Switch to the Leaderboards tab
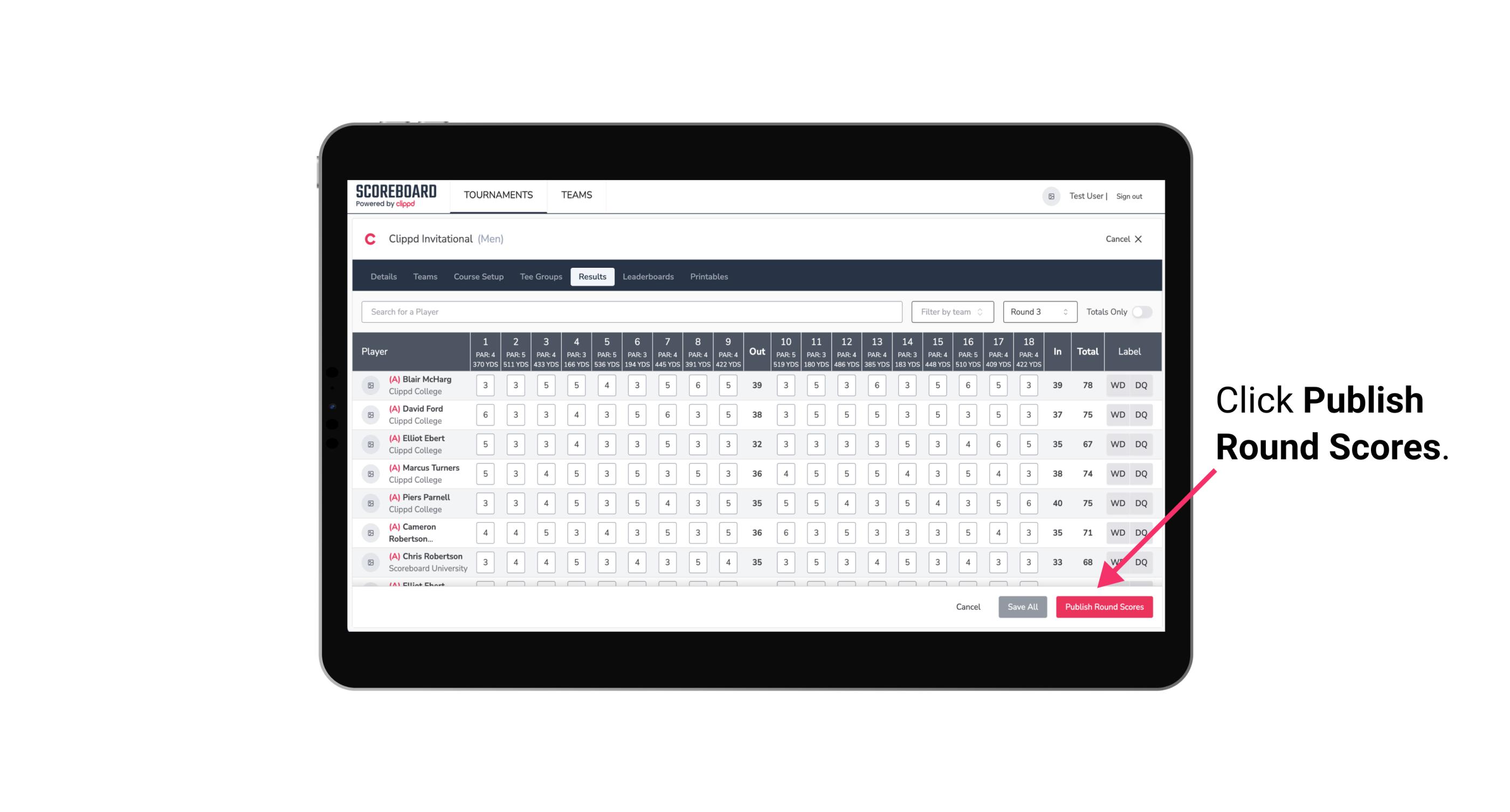Image resolution: width=1510 pixels, height=812 pixels. click(x=647, y=277)
